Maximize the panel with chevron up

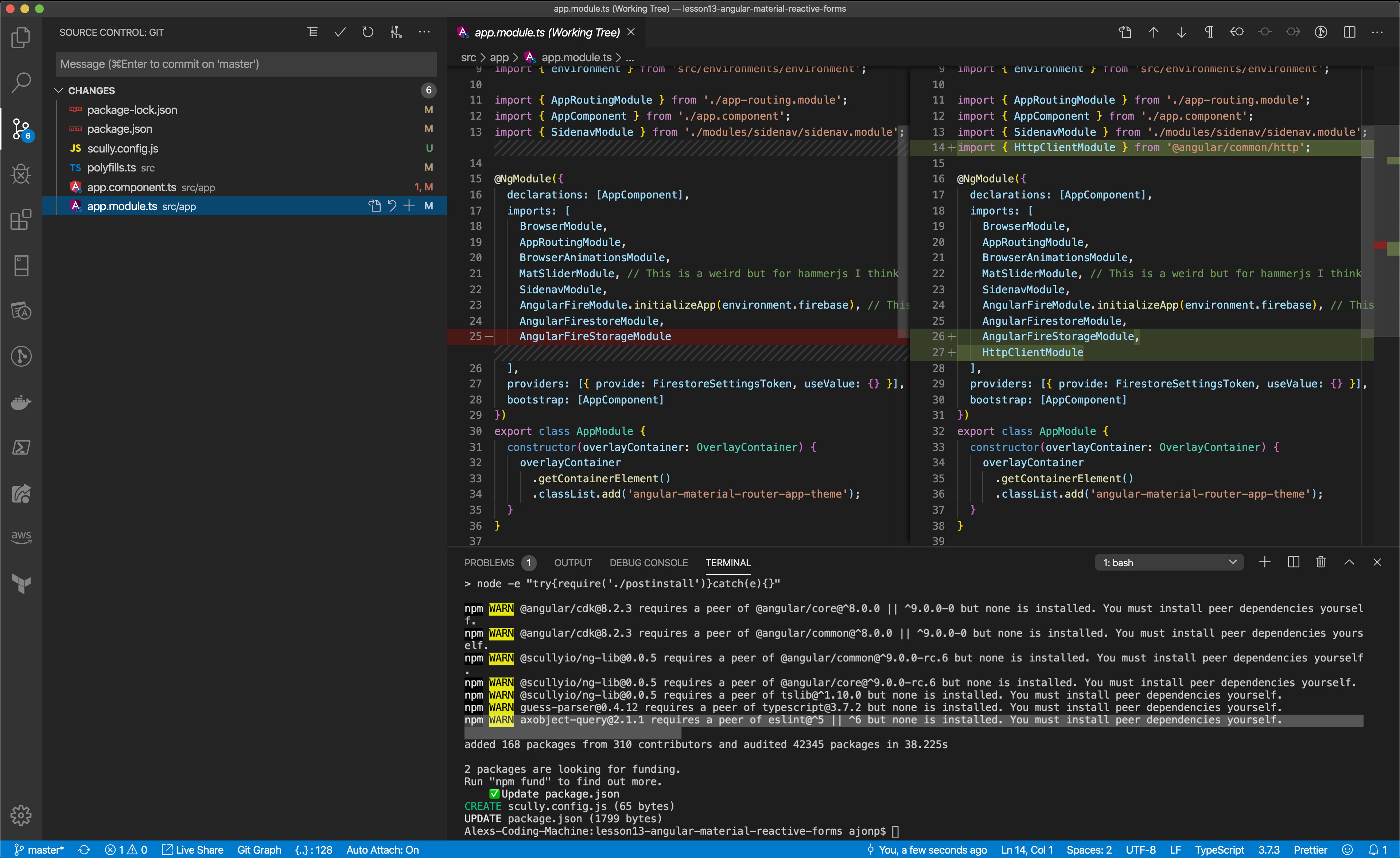(x=1349, y=563)
